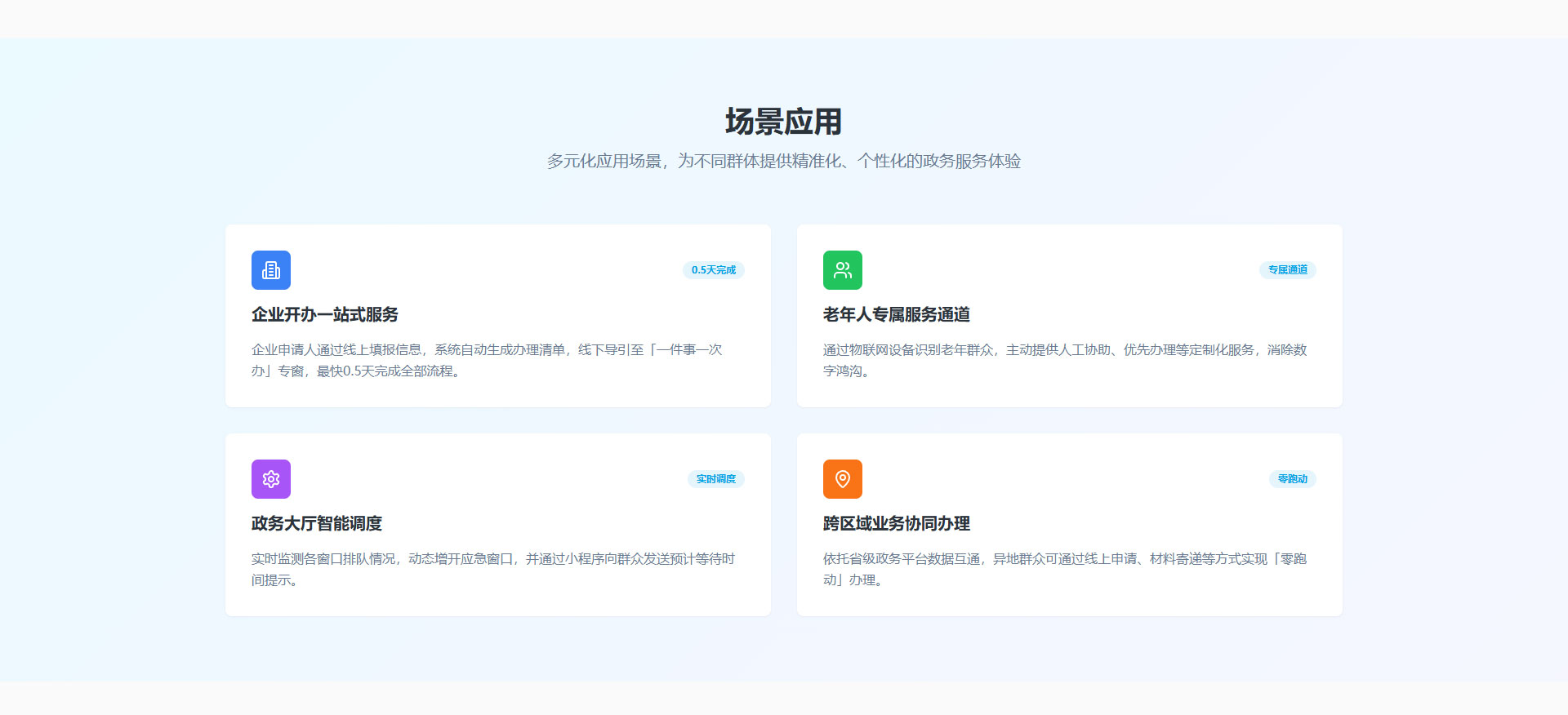Click empty space between pin icon and 零跑动 badge
1568x715 pixels.
coord(1062,479)
